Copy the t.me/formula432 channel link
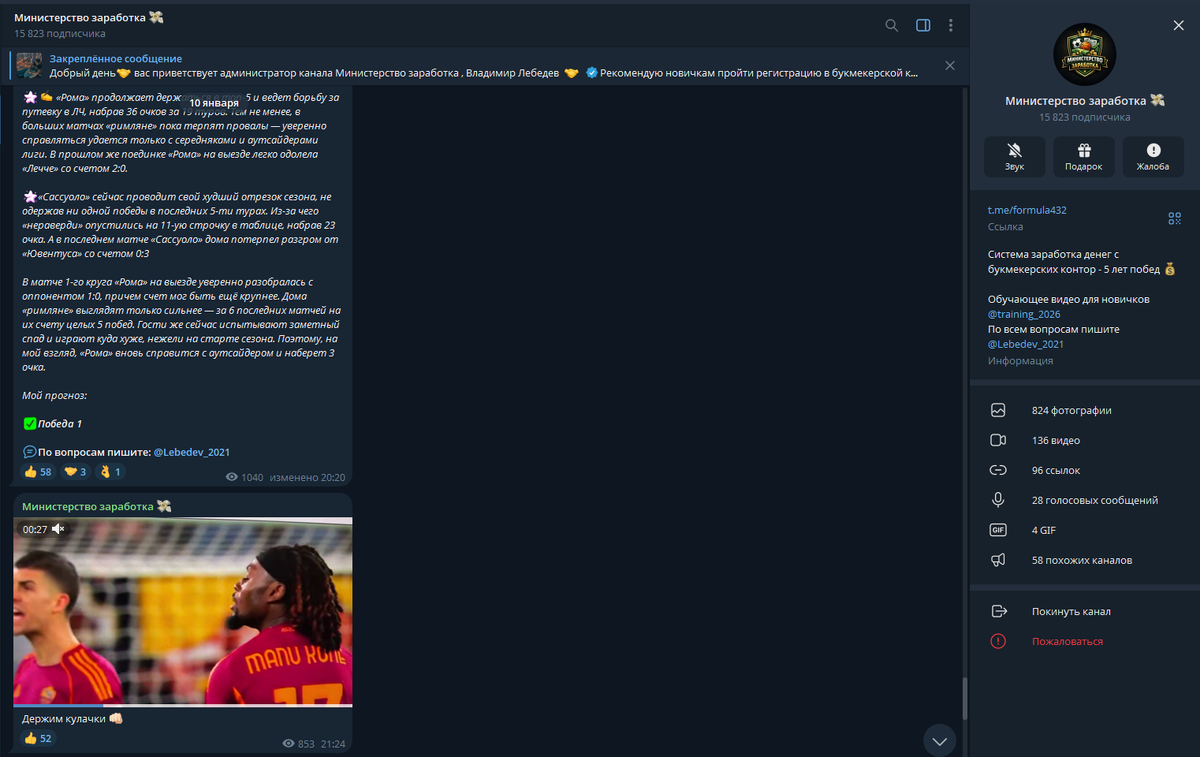1200x757 pixels. (1027, 210)
